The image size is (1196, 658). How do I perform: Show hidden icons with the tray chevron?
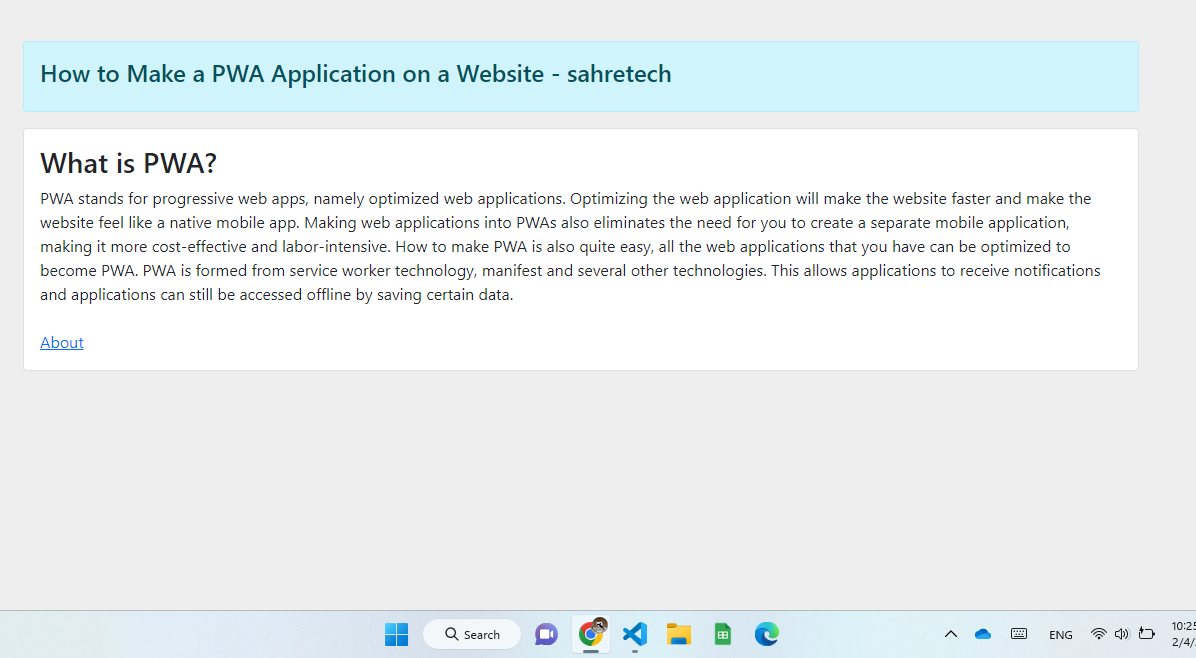click(950, 634)
